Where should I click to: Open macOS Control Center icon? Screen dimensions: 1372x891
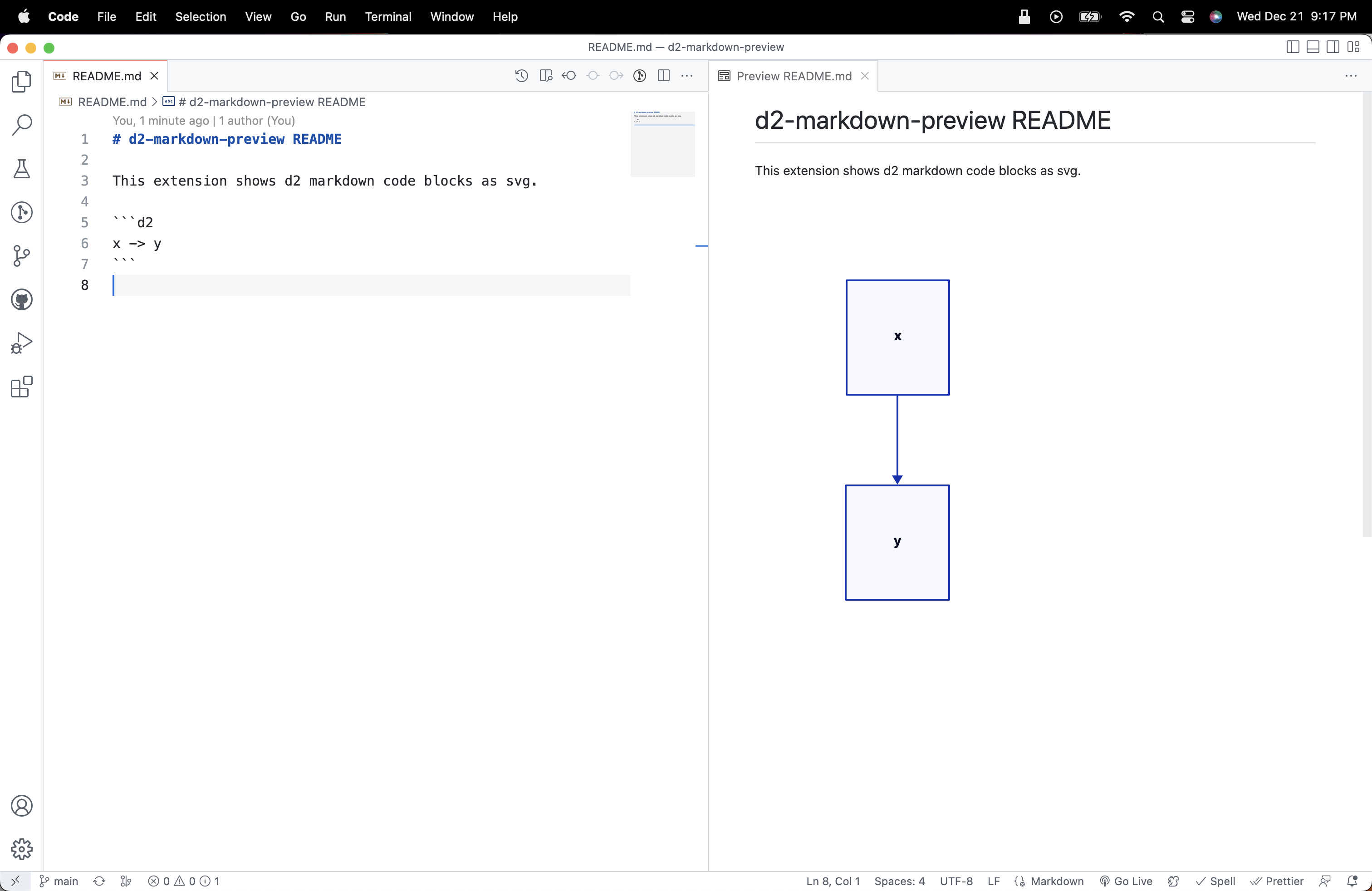(x=1187, y=17)
